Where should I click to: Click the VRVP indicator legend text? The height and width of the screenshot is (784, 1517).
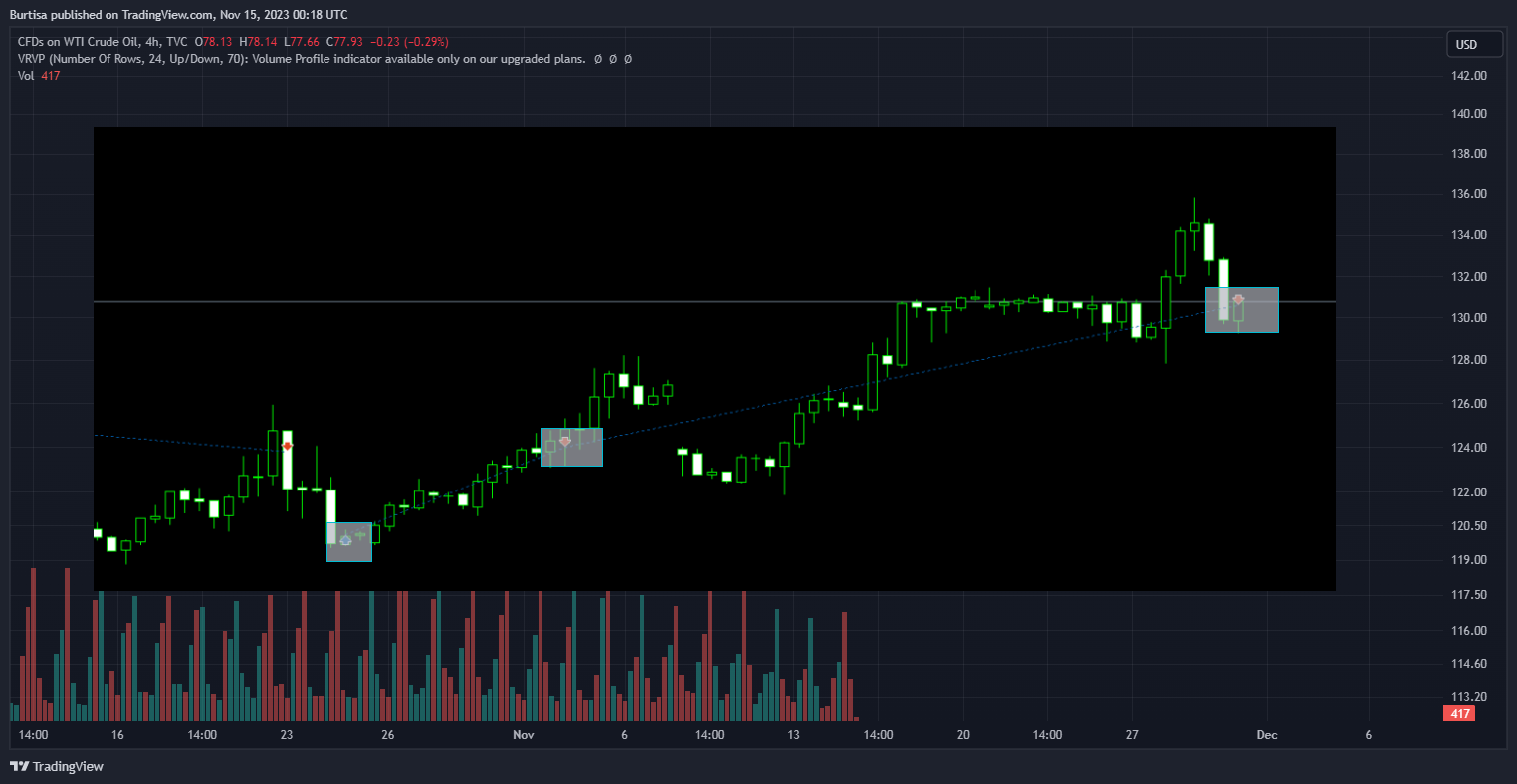302,59
